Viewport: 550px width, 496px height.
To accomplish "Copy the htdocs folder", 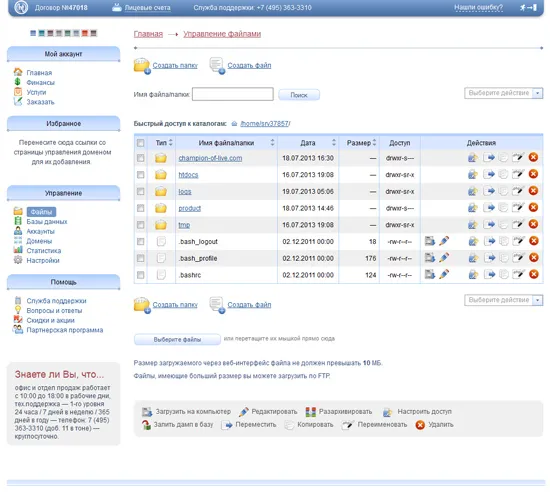I will [503, 174].
